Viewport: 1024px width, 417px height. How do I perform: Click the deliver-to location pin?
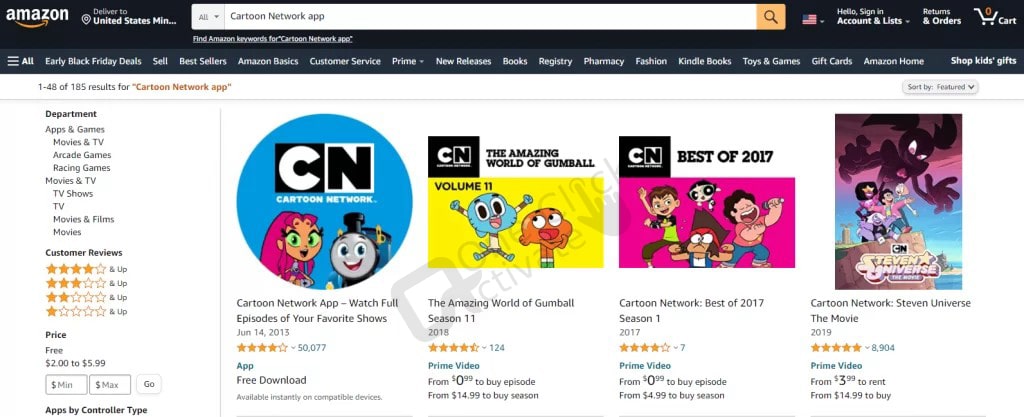[x=86, y=20]
